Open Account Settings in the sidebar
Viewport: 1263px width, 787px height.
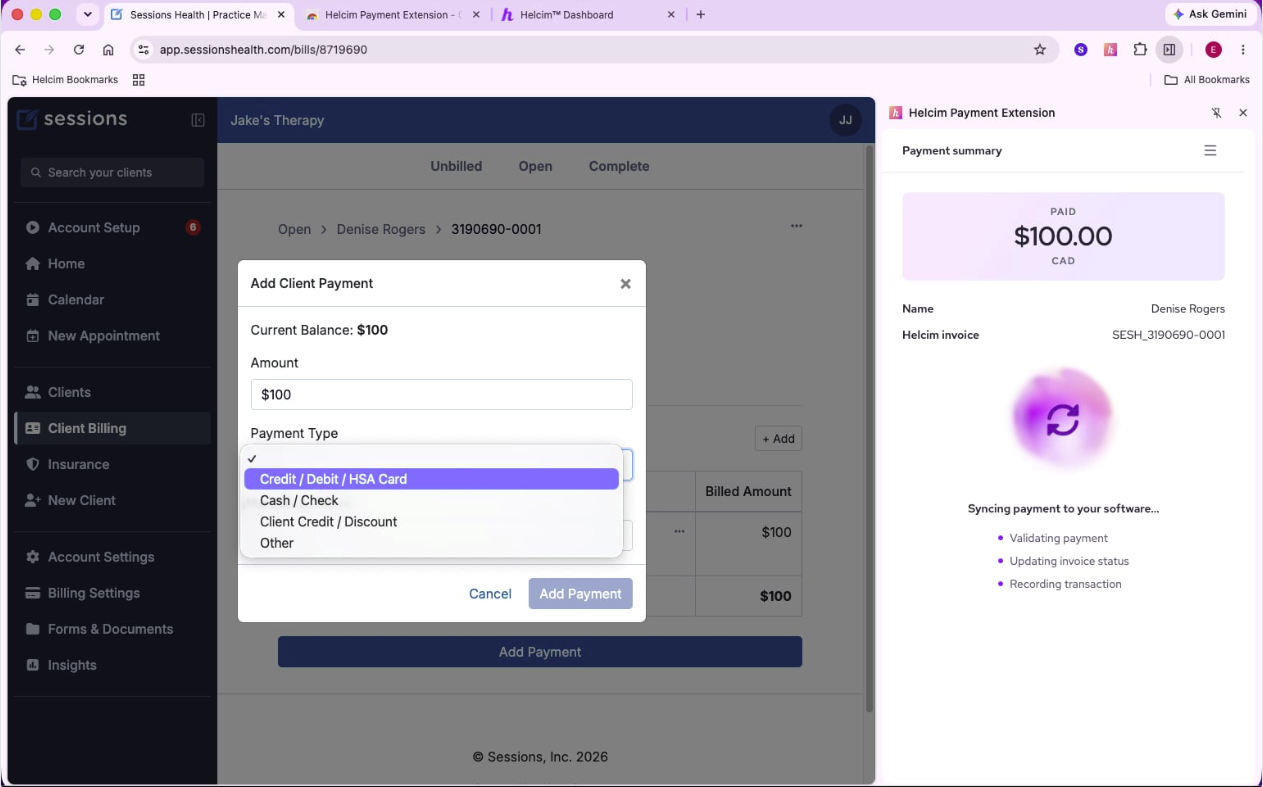112,556
